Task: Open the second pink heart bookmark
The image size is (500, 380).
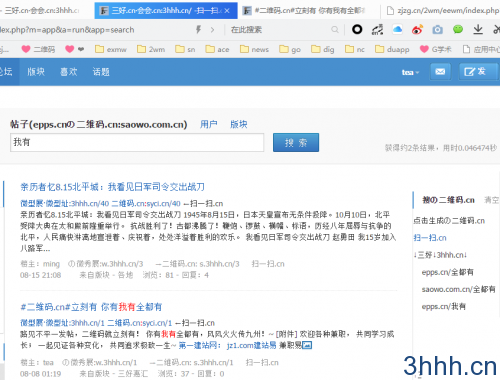Action: [74, 49]
